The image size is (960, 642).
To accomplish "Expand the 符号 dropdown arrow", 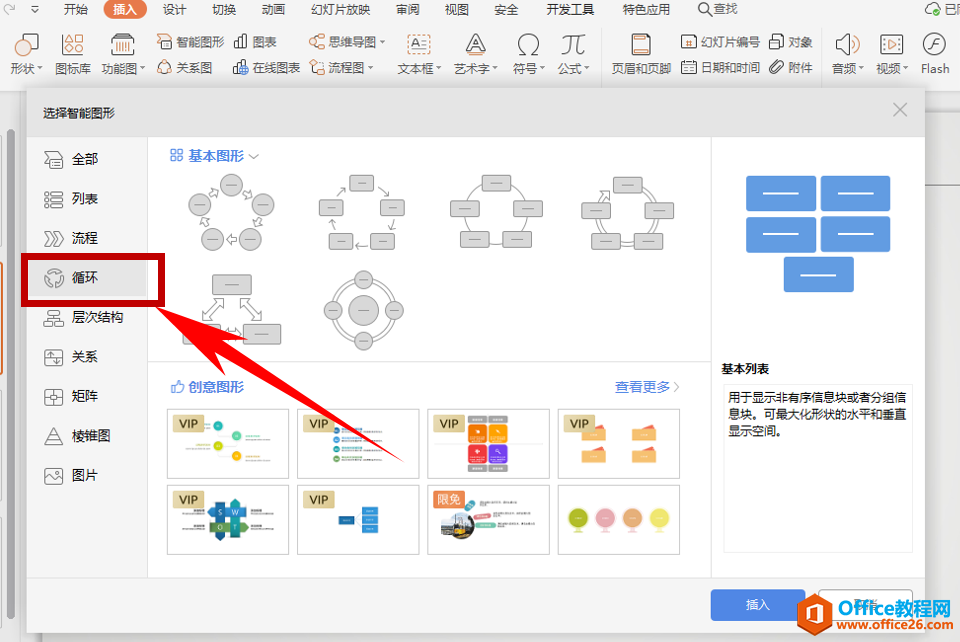I will (542, 69).
